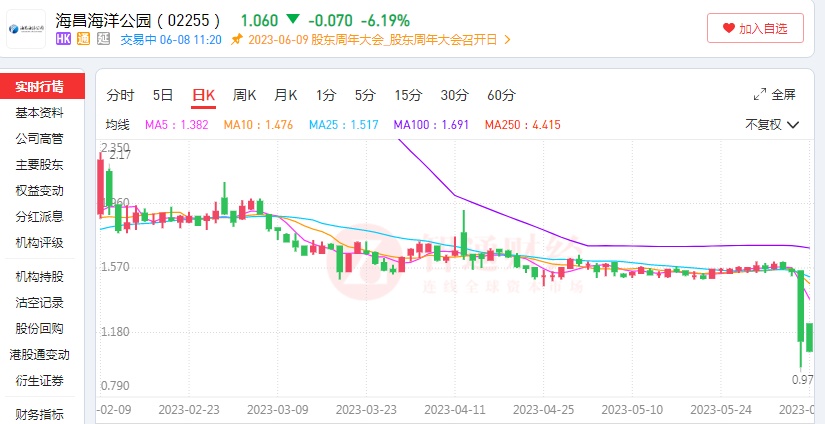Viewport: 825px width, 424px height.
Task: Select the 周K chart tab
Action: coord(245,95)
